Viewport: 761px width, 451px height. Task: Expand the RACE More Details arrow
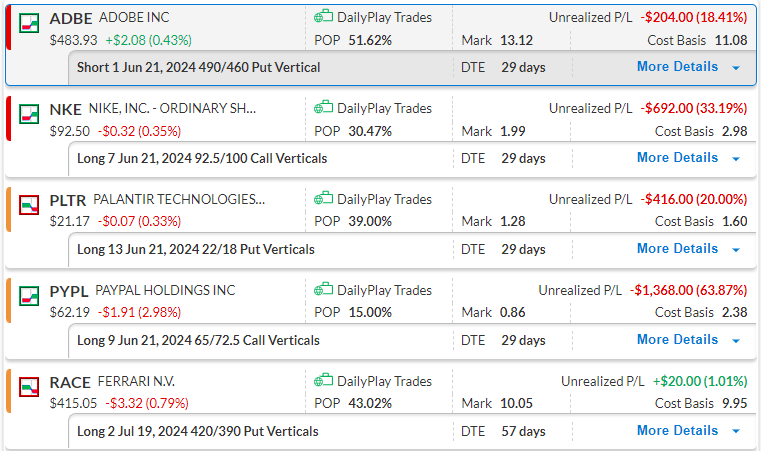coord(736,432)
